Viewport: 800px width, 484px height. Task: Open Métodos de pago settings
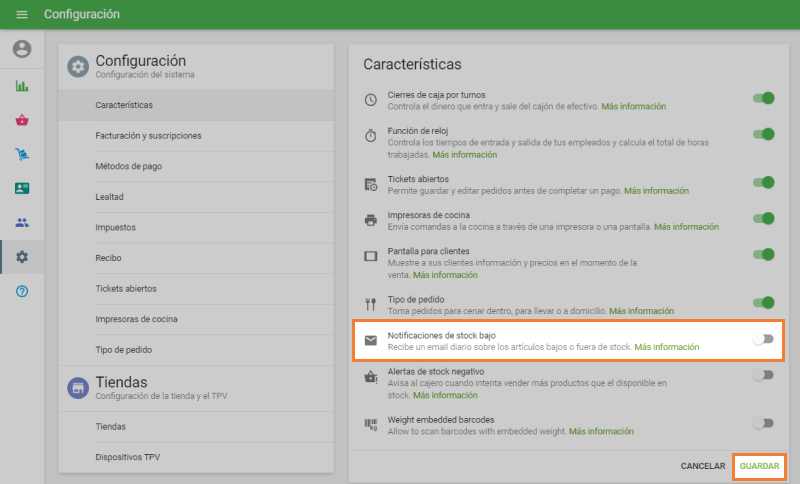tap(131, 166)
